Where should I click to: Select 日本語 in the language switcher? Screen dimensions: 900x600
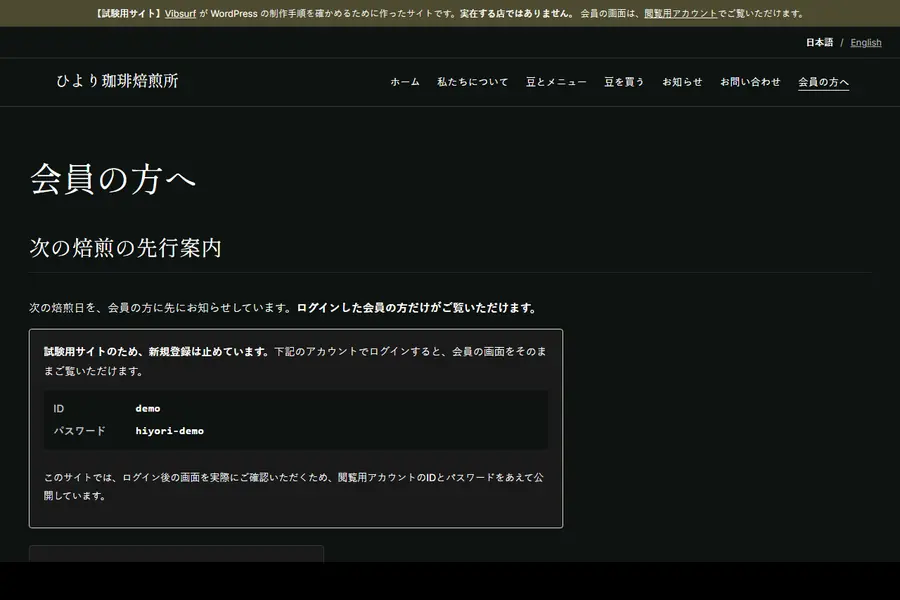click(x=819, y=42)
